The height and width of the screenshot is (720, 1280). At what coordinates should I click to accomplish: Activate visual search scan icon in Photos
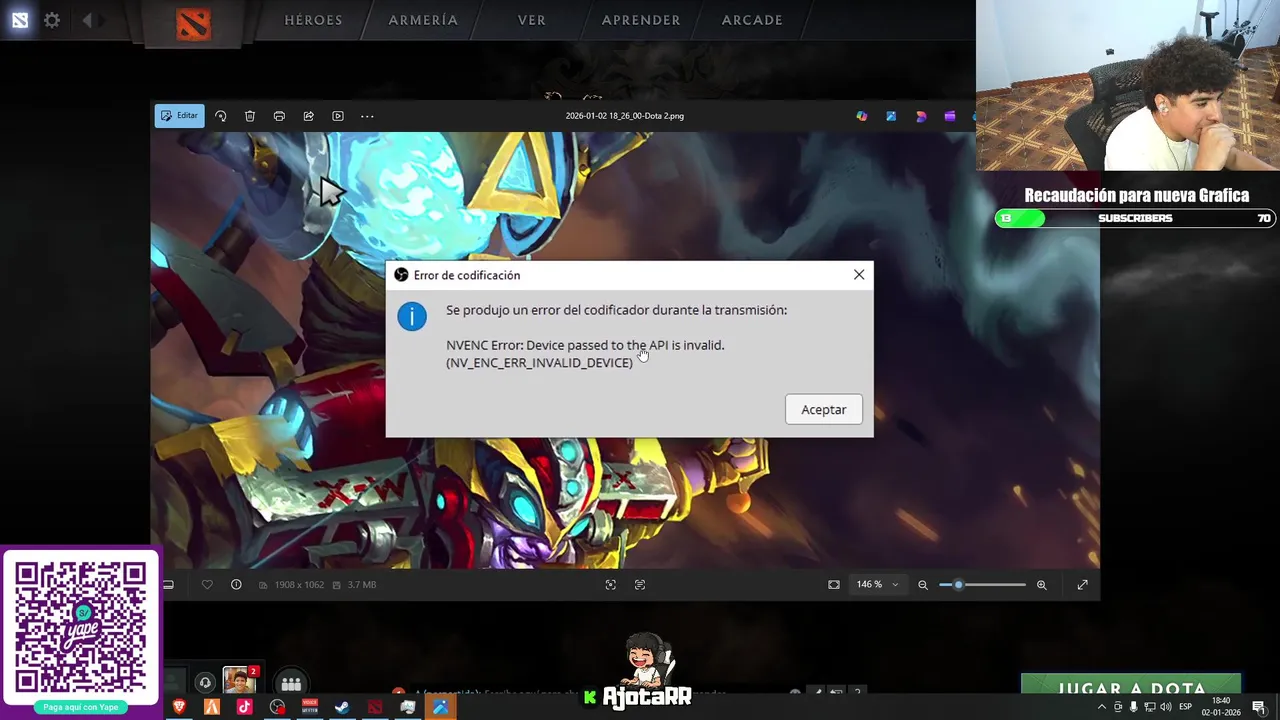[x=611, y=585]
